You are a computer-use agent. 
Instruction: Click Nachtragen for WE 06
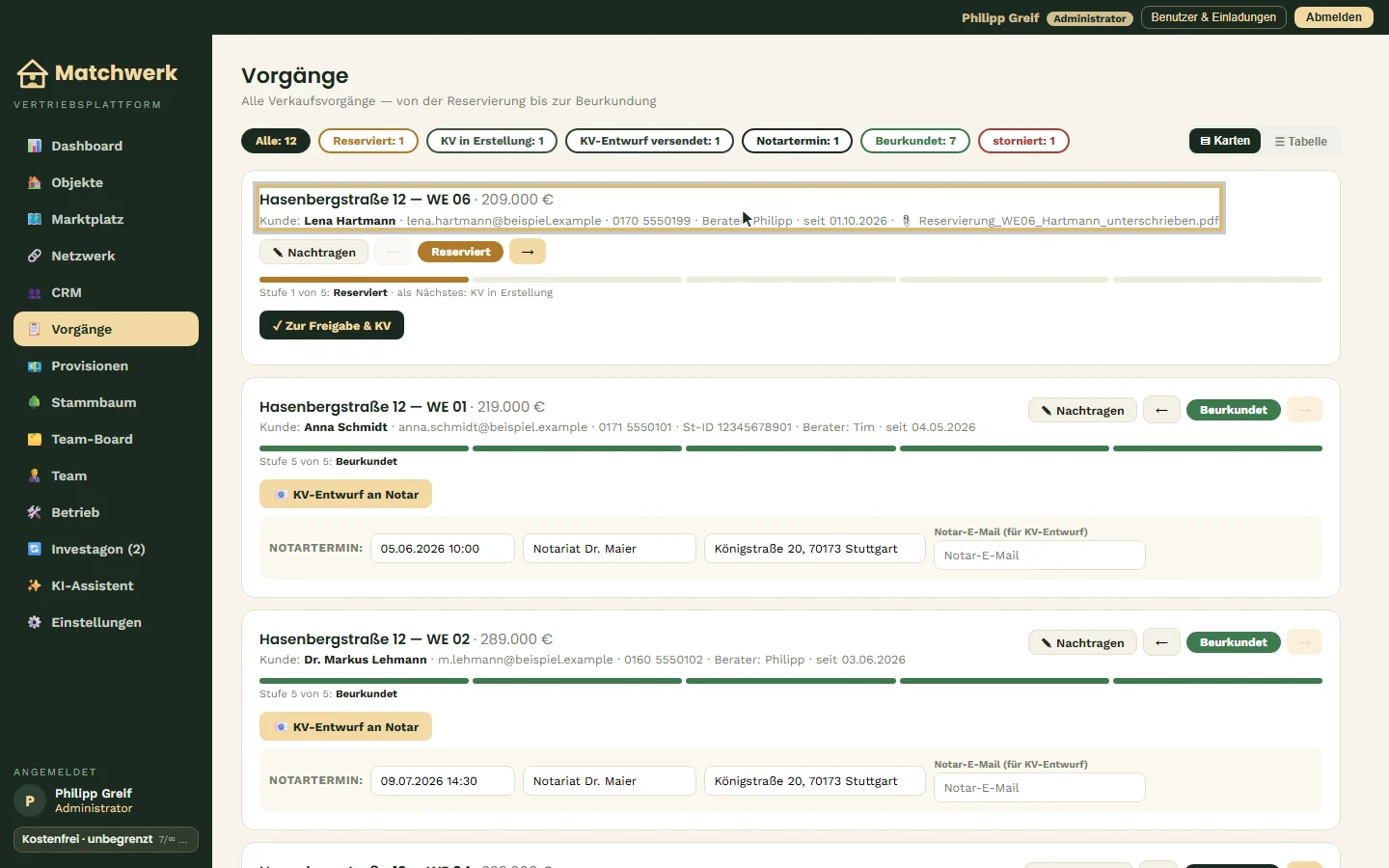coord(313,252)
